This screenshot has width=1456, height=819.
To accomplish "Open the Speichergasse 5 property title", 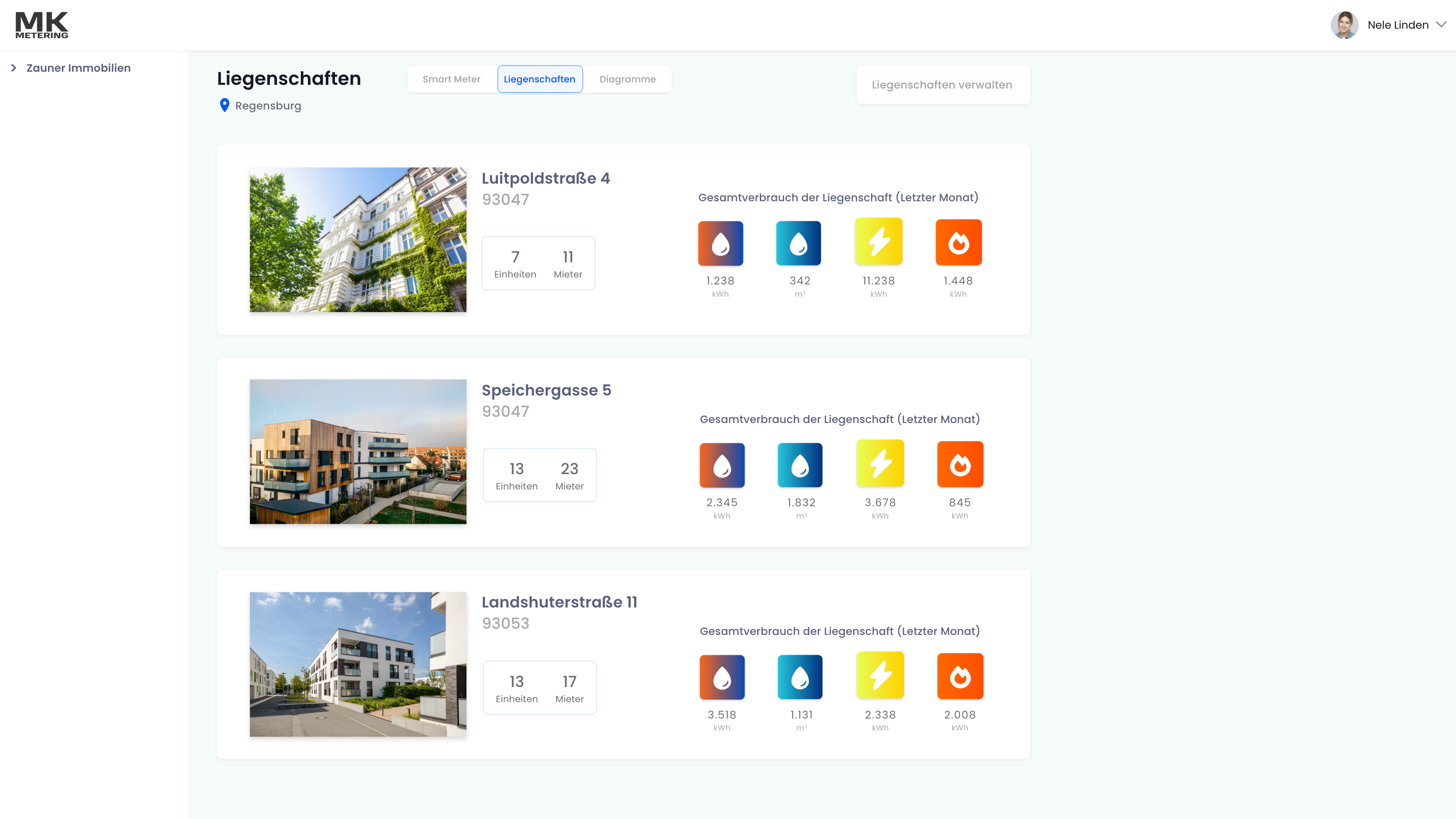I will [x=546, y=390].
